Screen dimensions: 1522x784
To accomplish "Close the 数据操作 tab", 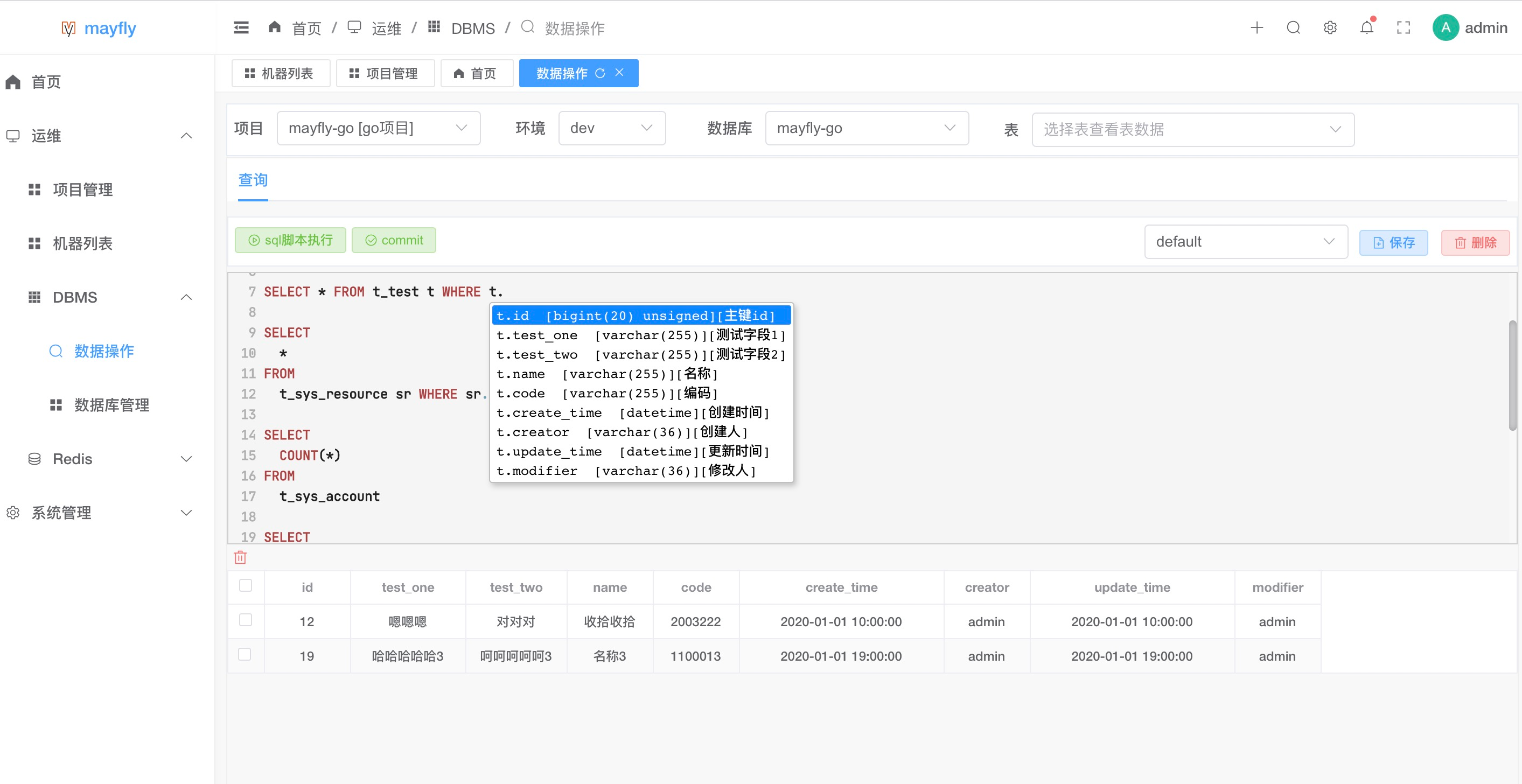I will [x=619, y=72].
